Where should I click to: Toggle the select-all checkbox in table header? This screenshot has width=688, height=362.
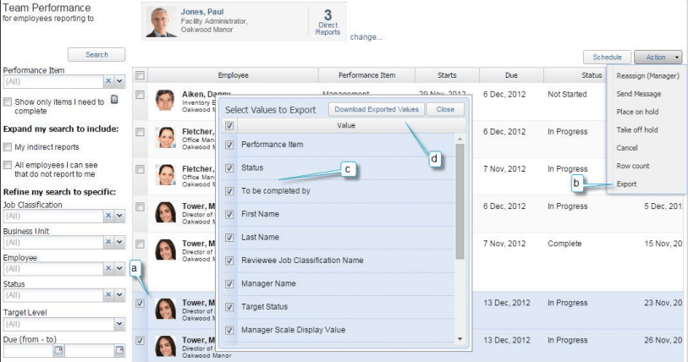click(x=140, y=75)
